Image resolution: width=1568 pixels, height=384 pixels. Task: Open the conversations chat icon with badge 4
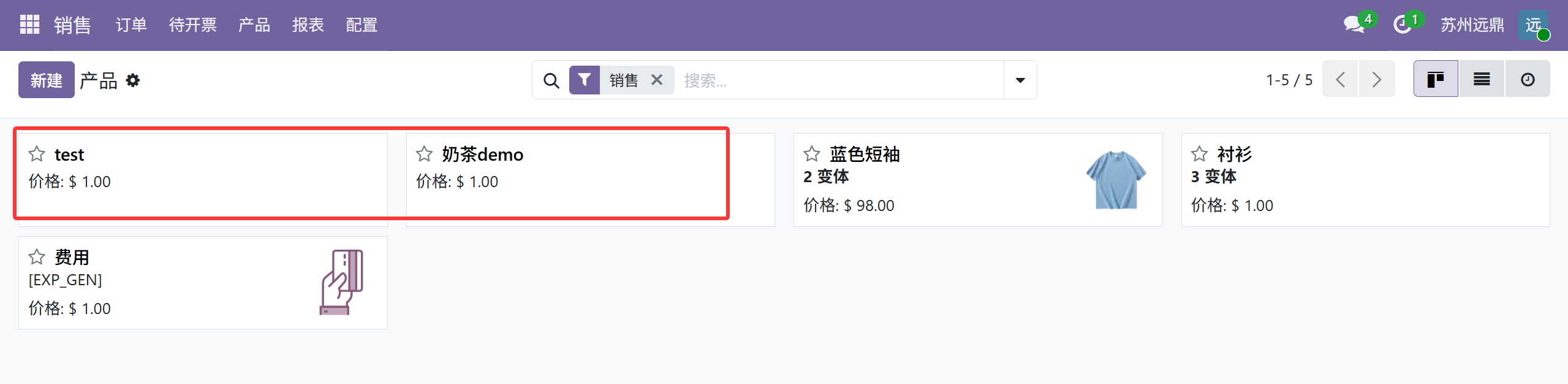(1354, 25)
